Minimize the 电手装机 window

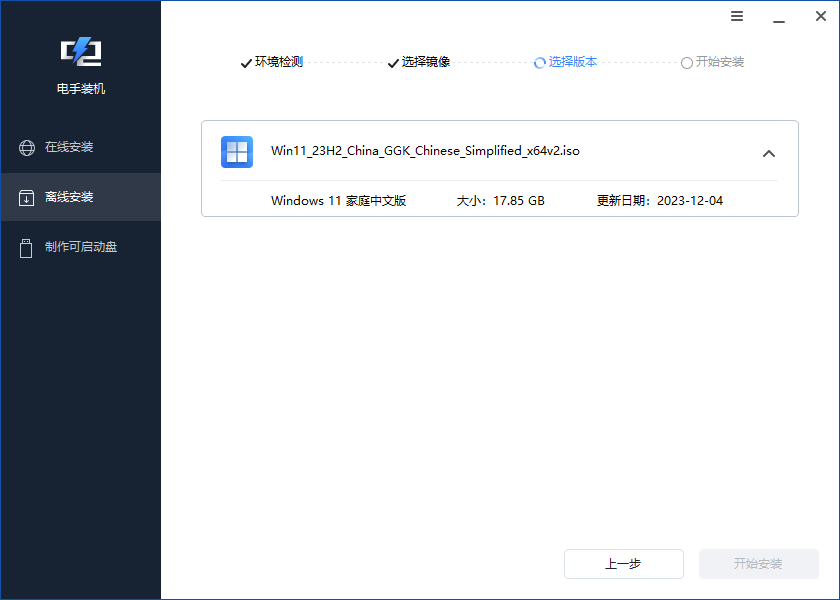[778, 16]
